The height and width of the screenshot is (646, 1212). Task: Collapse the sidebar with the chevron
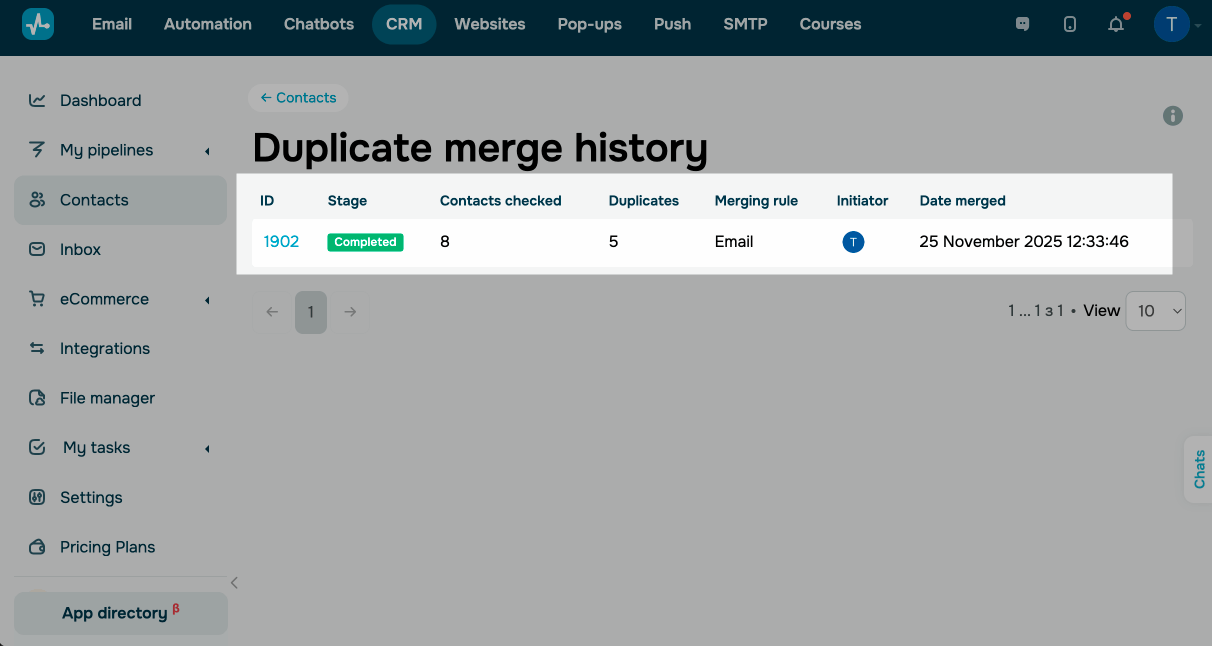234,583
